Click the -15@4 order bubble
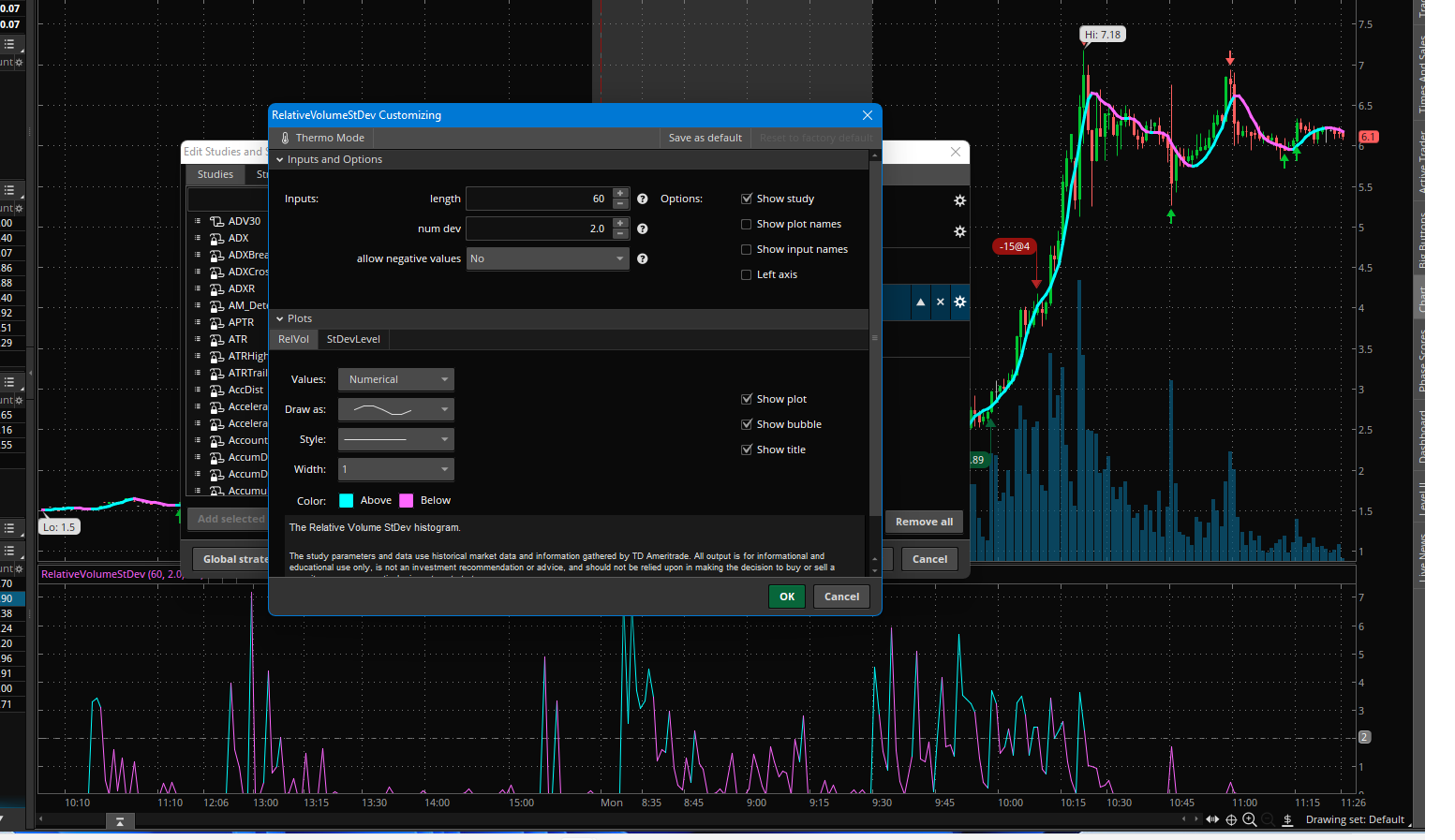This screenshot has height=840, width=1455. 1015,246
